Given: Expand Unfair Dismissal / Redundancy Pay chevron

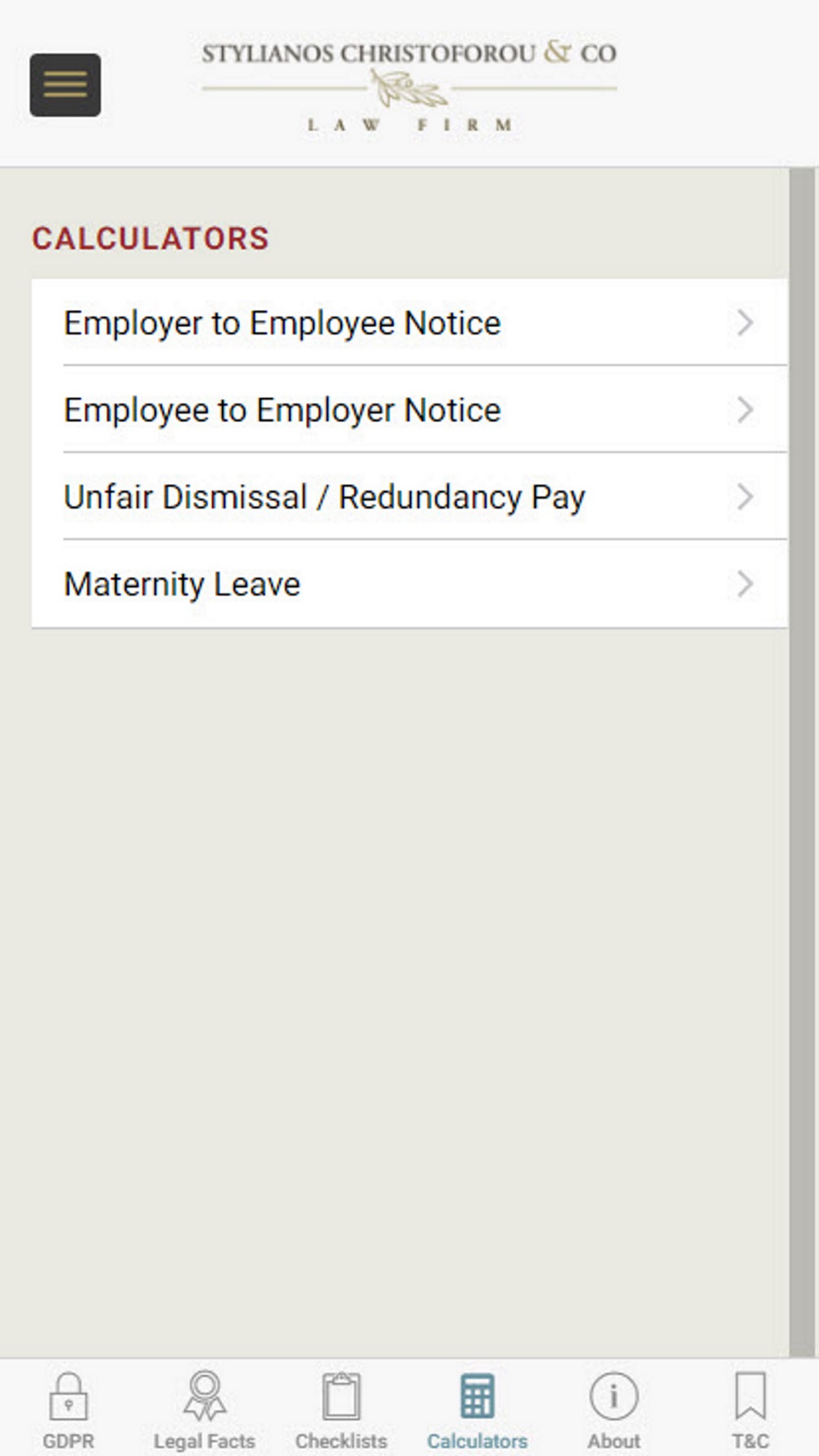Looking at the screenshot, I should (x=744, y=496).
